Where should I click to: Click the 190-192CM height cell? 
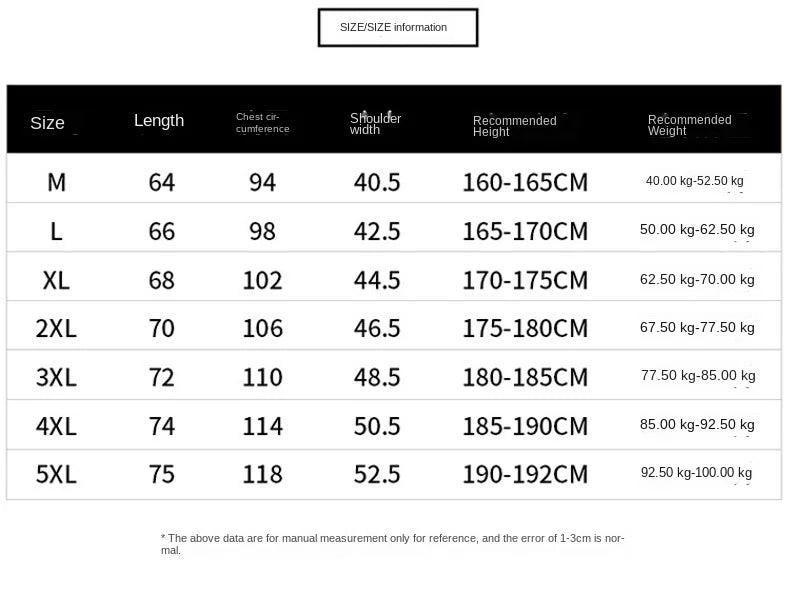(x=524, y=474)
